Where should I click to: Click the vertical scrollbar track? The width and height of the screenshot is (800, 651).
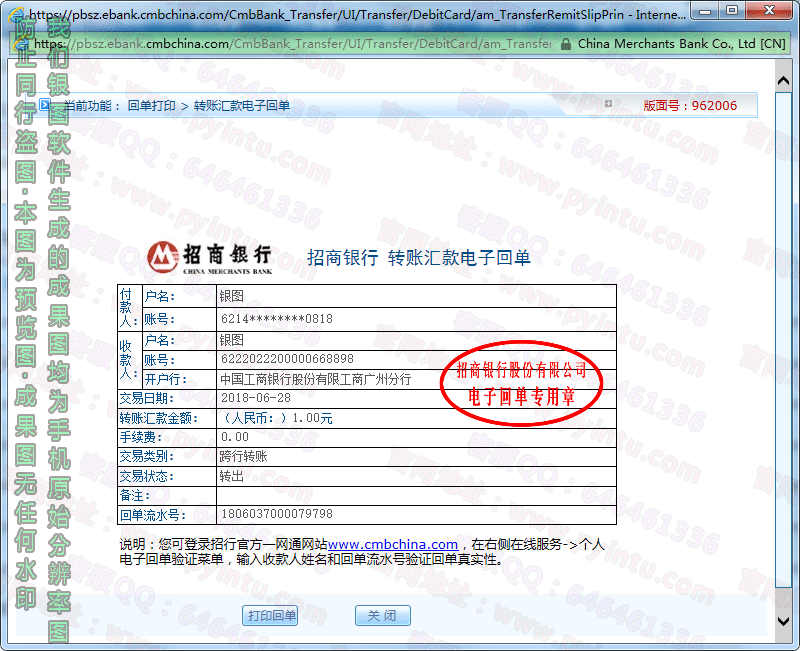coord(783,339)
